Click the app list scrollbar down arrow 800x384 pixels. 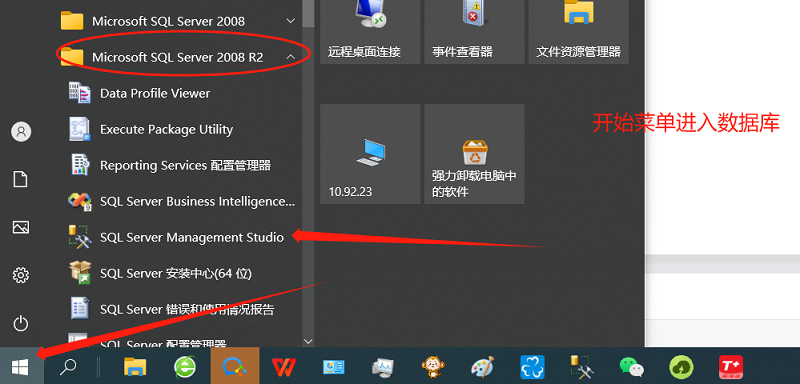click(308, 341)
